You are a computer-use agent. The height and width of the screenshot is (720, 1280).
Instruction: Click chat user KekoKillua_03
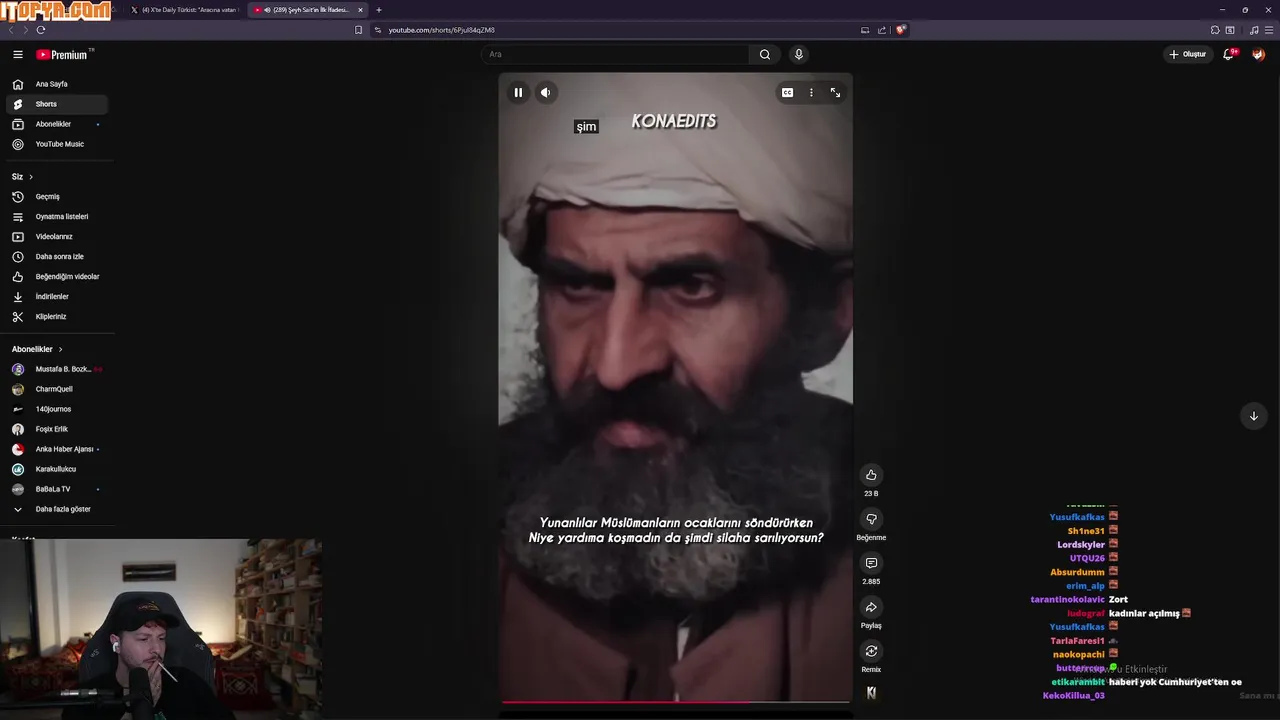point(1073,696)
